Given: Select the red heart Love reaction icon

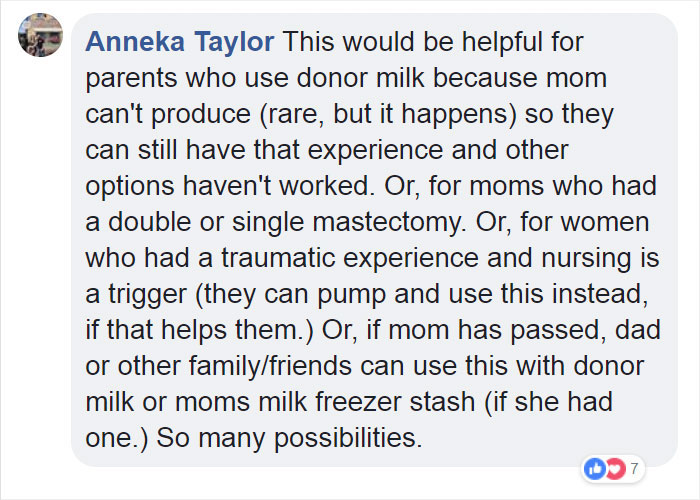Looking at the screenshot, I should coord(615,469).
